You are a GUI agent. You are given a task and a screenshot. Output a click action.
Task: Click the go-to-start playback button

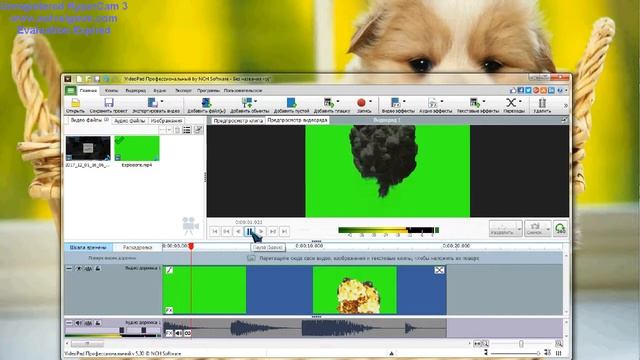pyautogui.click(x=215, y=231)
